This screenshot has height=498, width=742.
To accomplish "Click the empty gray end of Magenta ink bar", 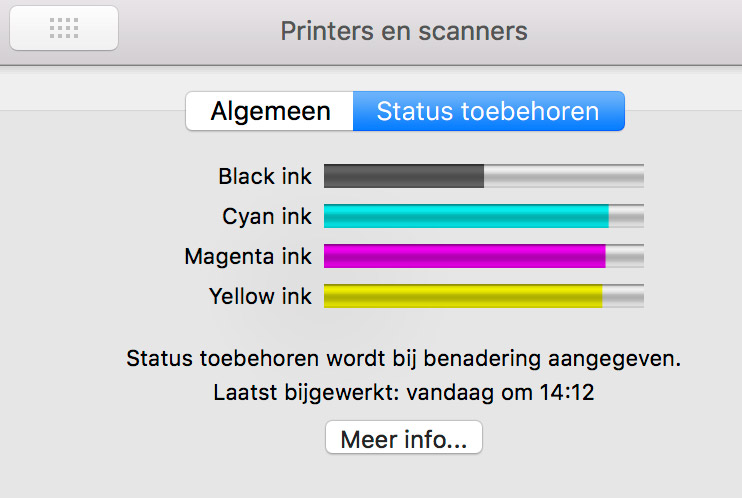I will (625, 257).
